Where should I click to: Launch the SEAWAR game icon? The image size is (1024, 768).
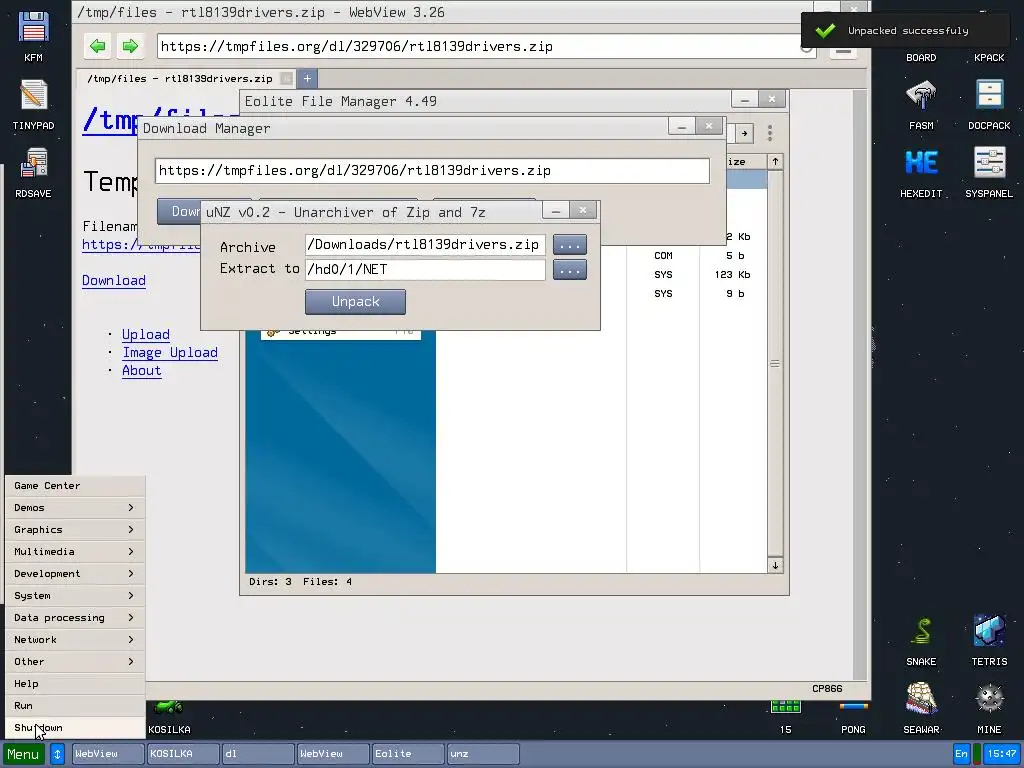click(x=921, y=709)
